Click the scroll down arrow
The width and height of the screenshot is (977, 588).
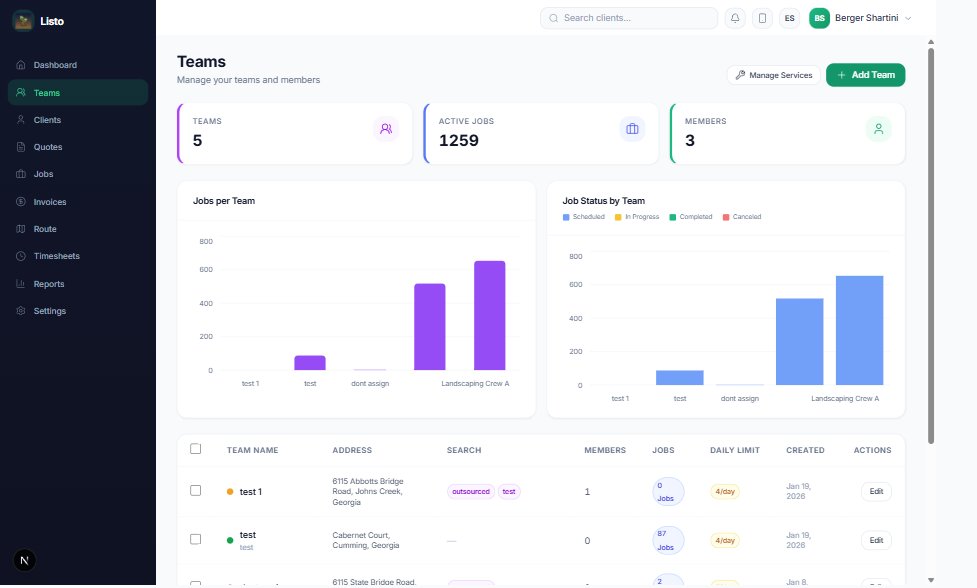(x=931, y=580)
